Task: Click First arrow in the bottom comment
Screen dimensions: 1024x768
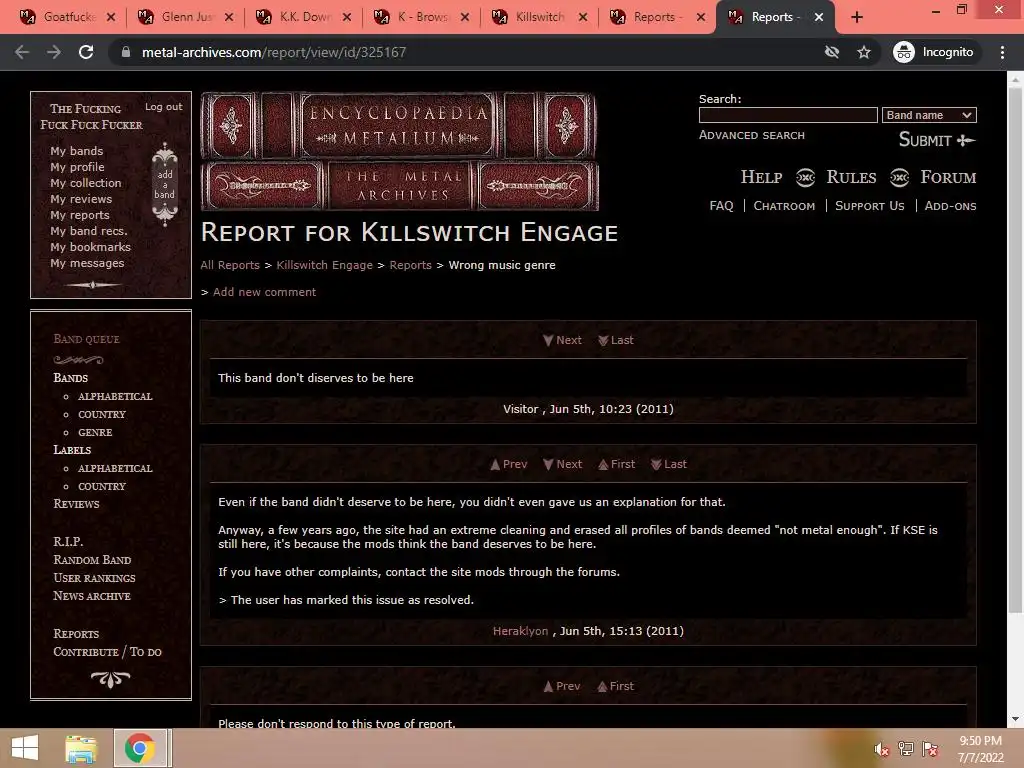Action: 615,686
